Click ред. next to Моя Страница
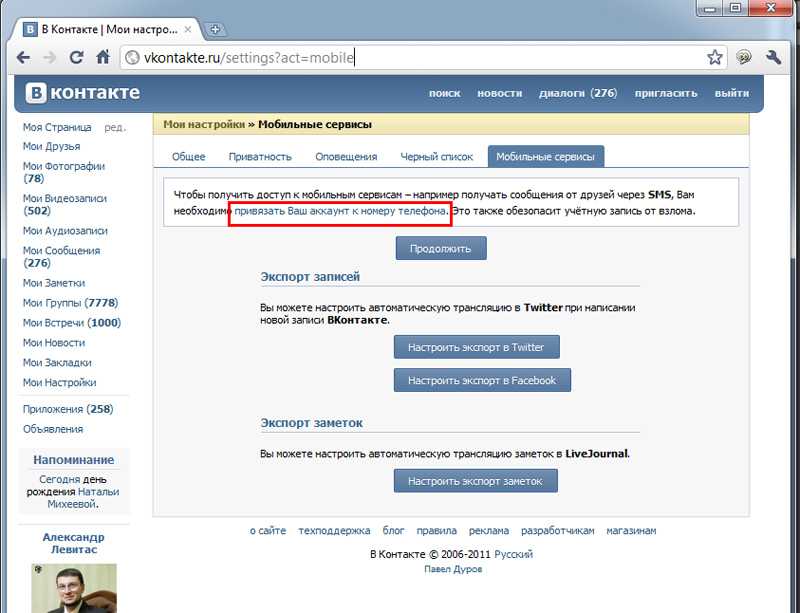800x613 pixels. (115, 128)
